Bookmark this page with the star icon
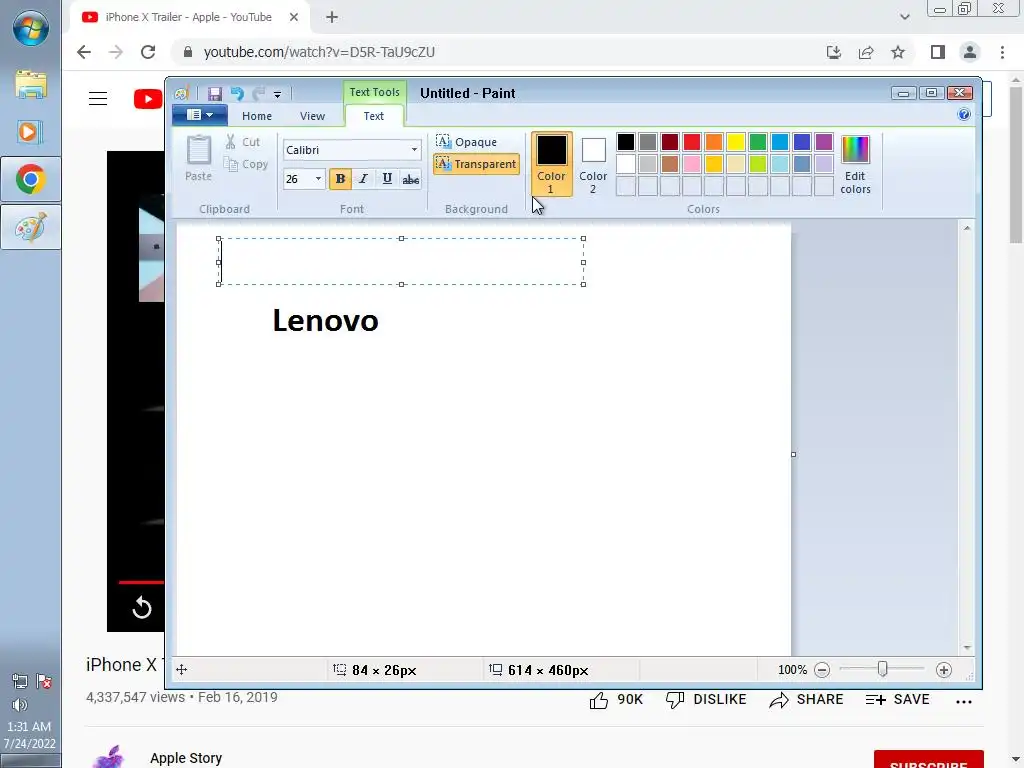This screenshot has width=1024, height=768. pyautogui.click(x=898, y=52)
